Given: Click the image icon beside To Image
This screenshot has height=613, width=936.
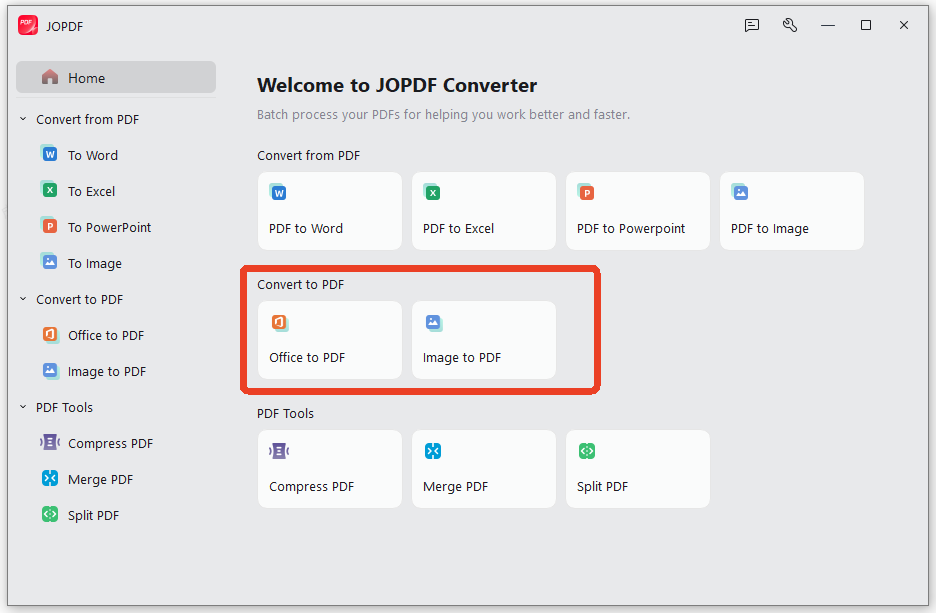Looking at the screenshot, I should [x=50, y=261].
